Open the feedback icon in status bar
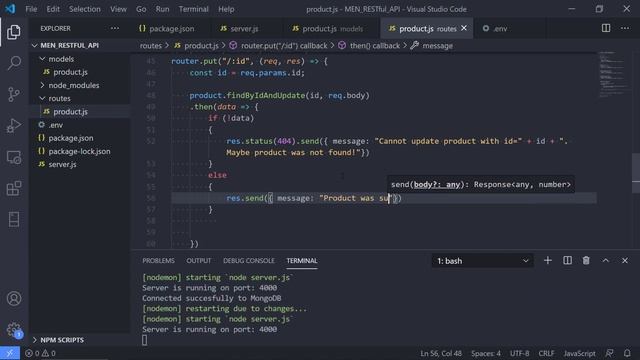 [x=609, y=353]
